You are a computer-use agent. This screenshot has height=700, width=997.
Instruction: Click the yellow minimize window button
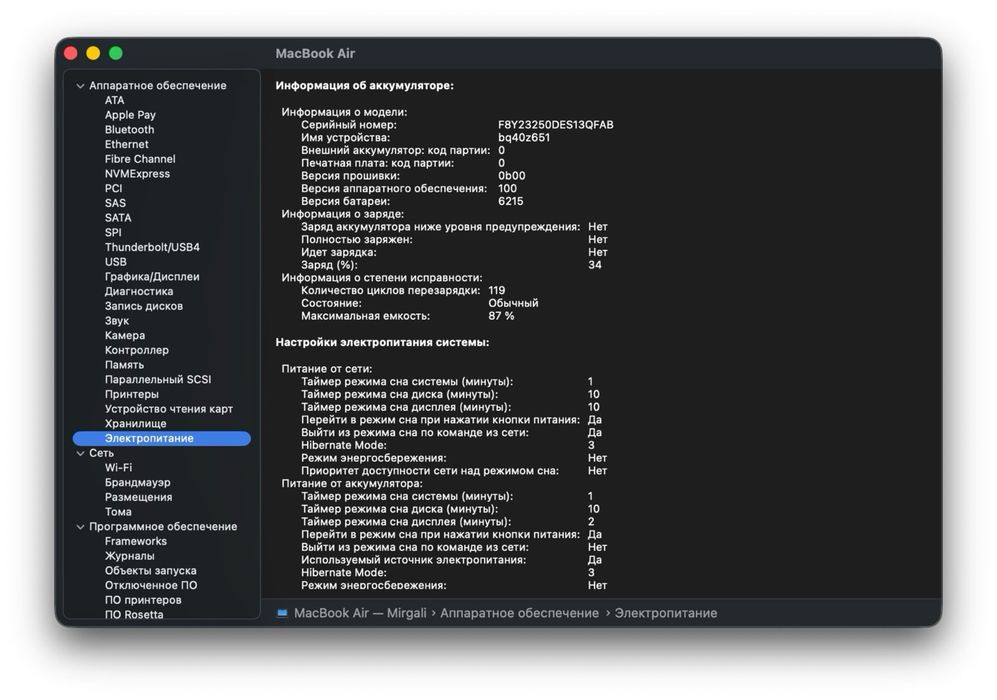click(93, 53)
